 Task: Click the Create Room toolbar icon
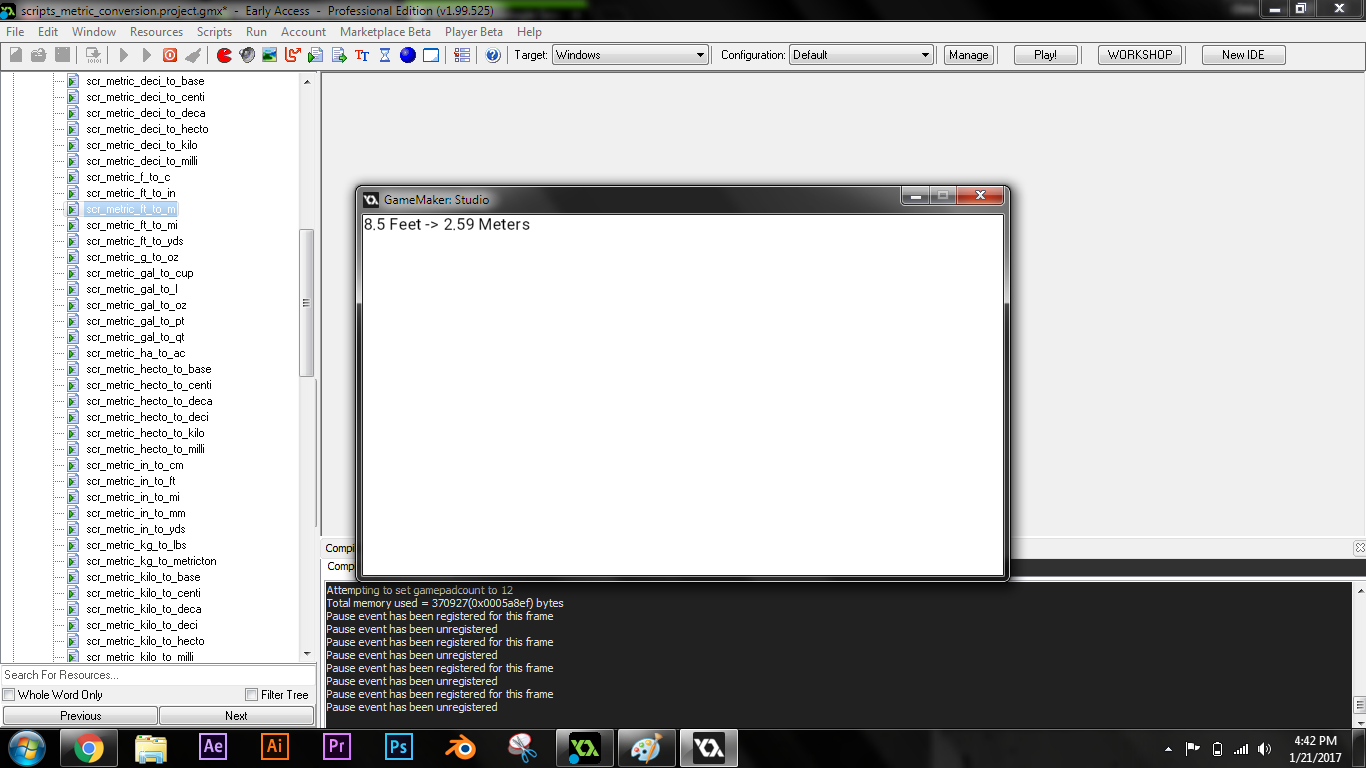click(431, 55)
